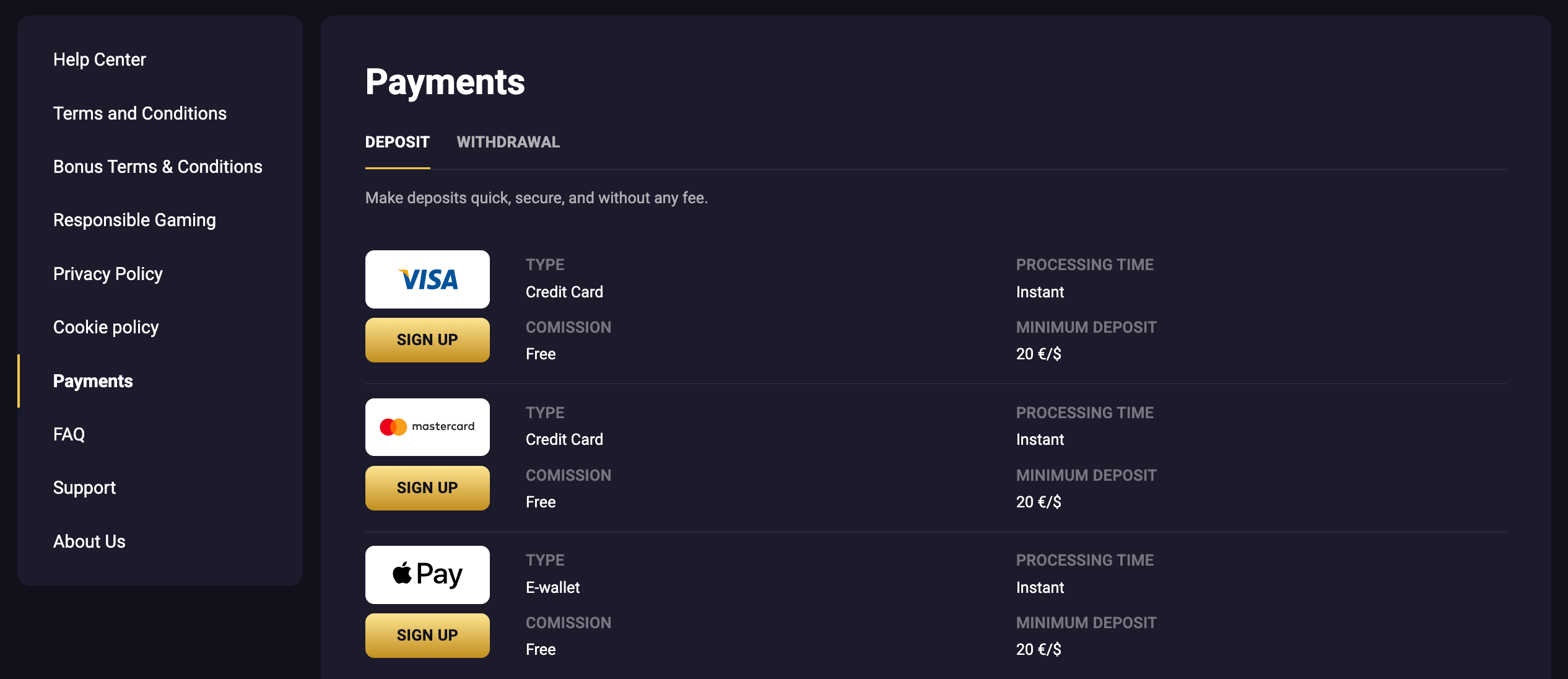
Task: Open the Privacy Policy page
Action: coord(108,273)
